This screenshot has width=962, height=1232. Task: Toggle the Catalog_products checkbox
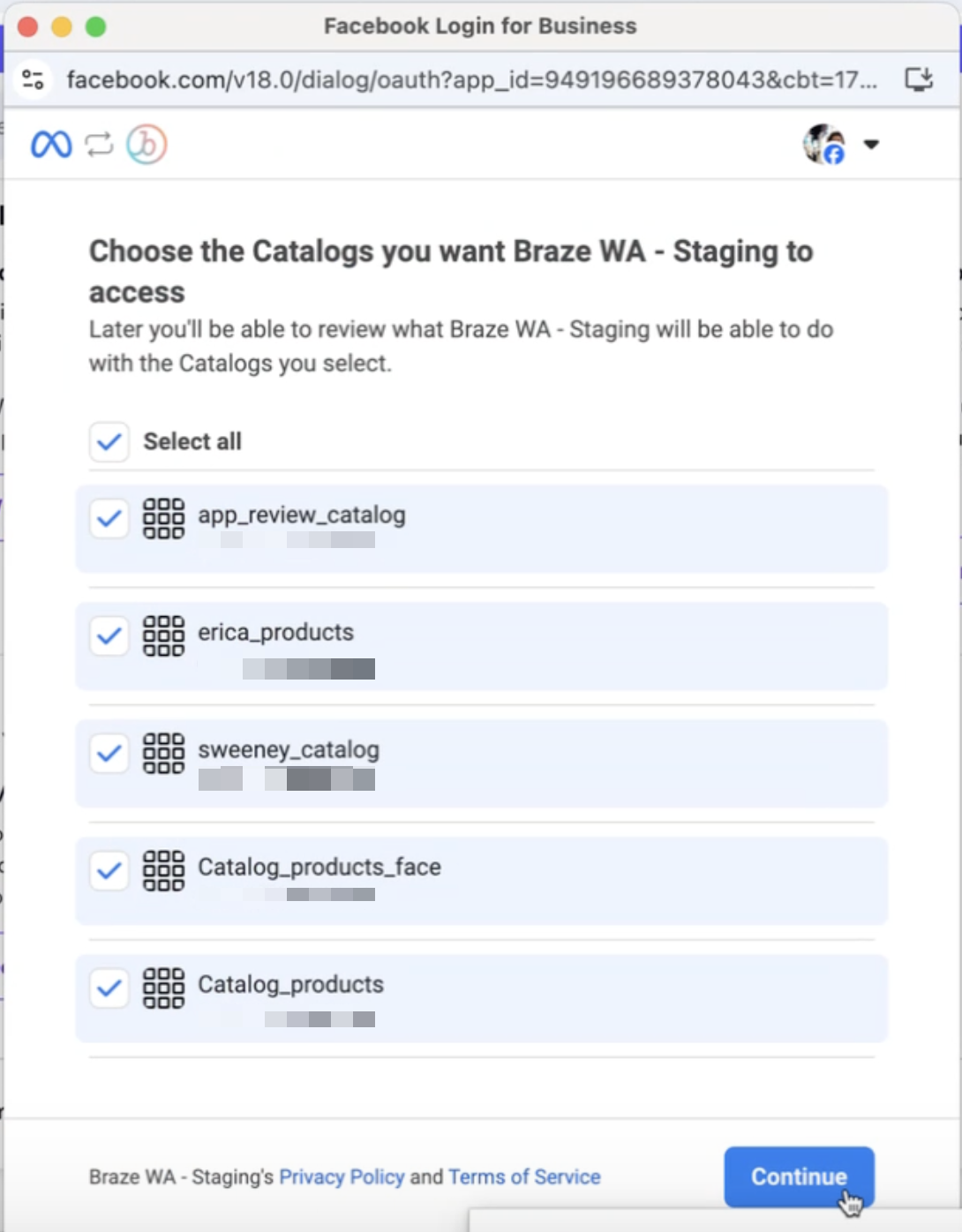click(109, 988)
